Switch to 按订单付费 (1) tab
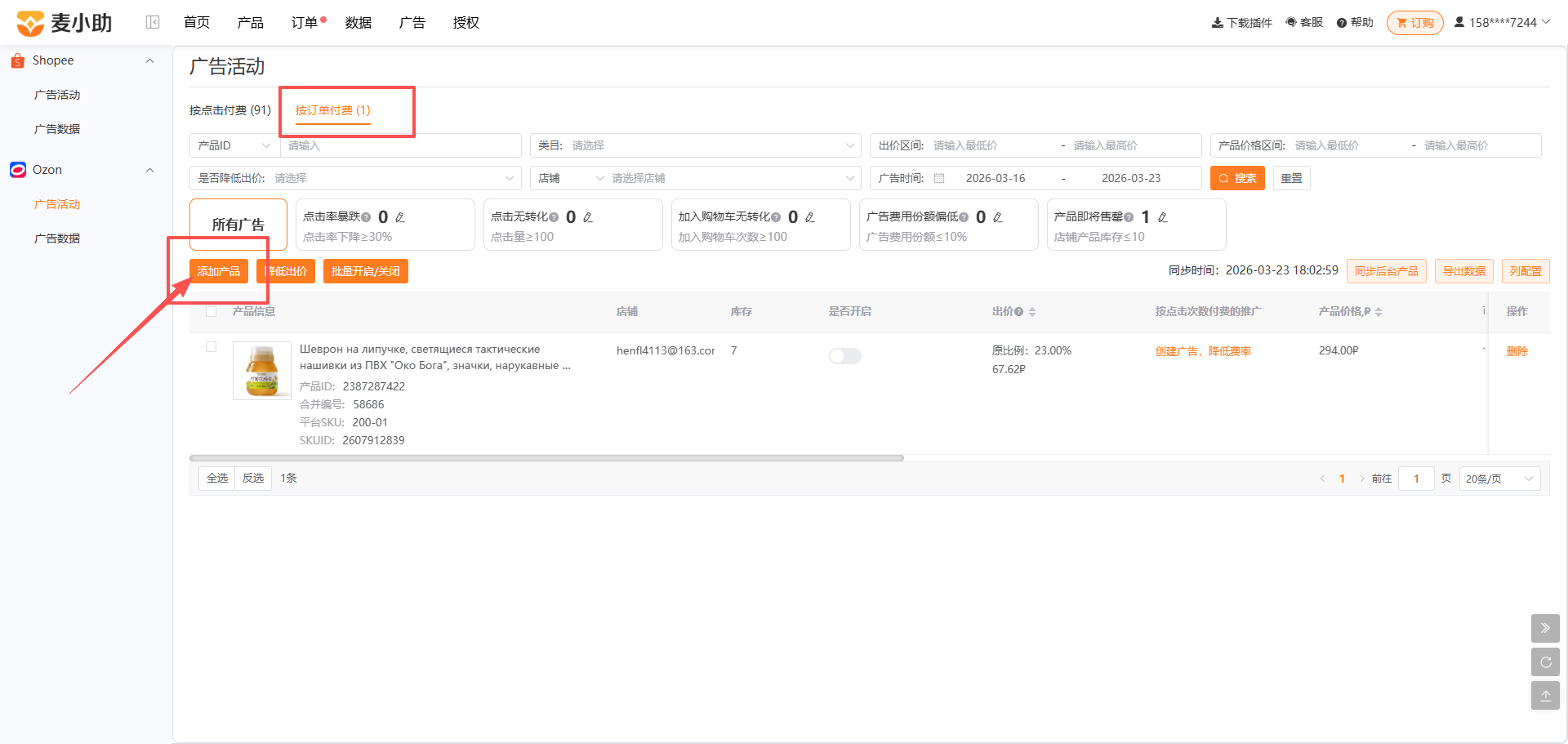Screen dimensions: 1568x744 (333, 110)
